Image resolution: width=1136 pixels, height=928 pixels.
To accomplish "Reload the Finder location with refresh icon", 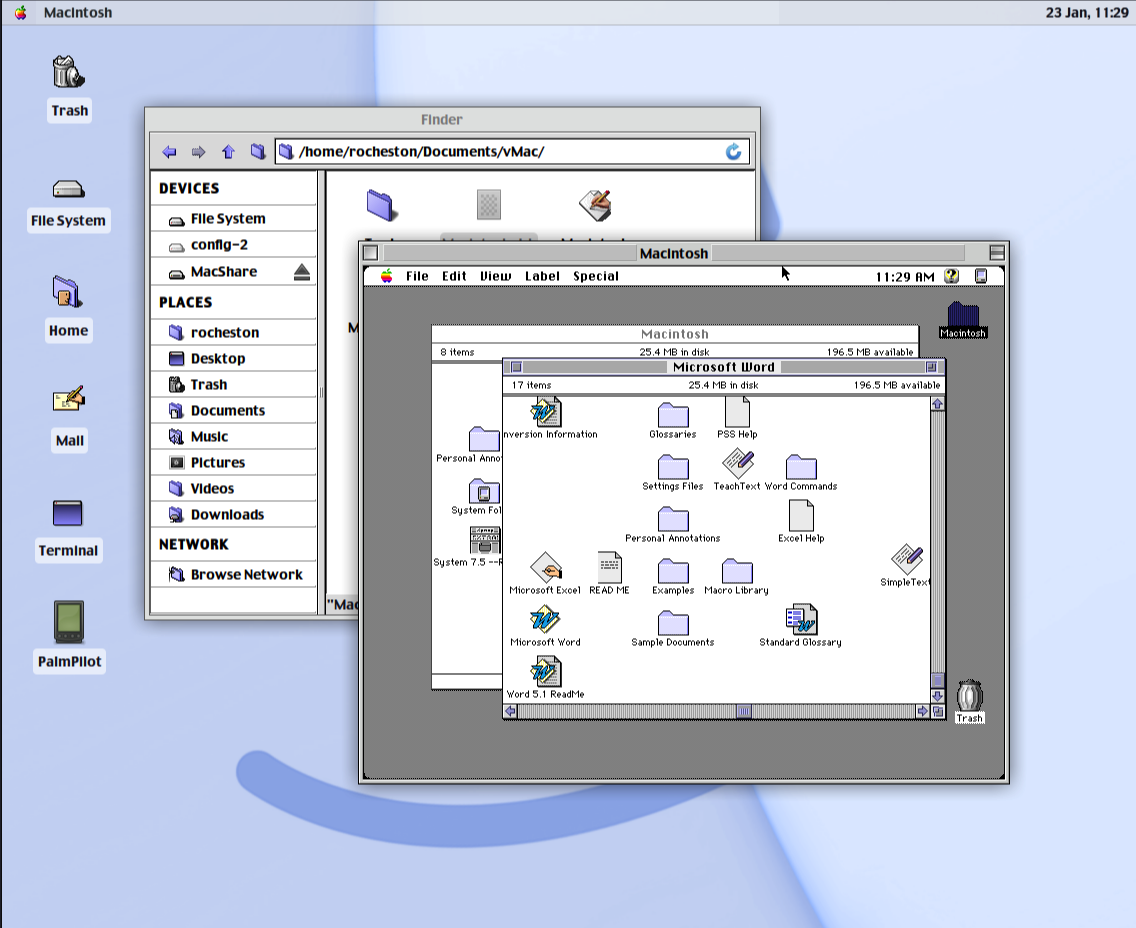I will coord(733,152).
